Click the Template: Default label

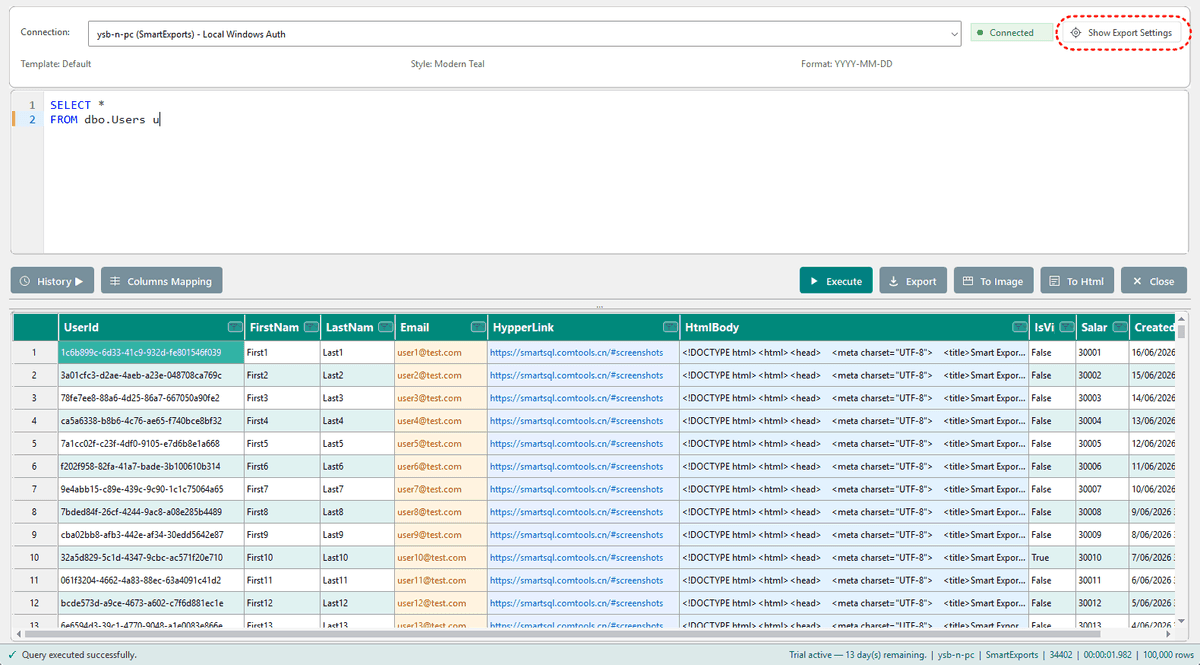click(56, 64)
